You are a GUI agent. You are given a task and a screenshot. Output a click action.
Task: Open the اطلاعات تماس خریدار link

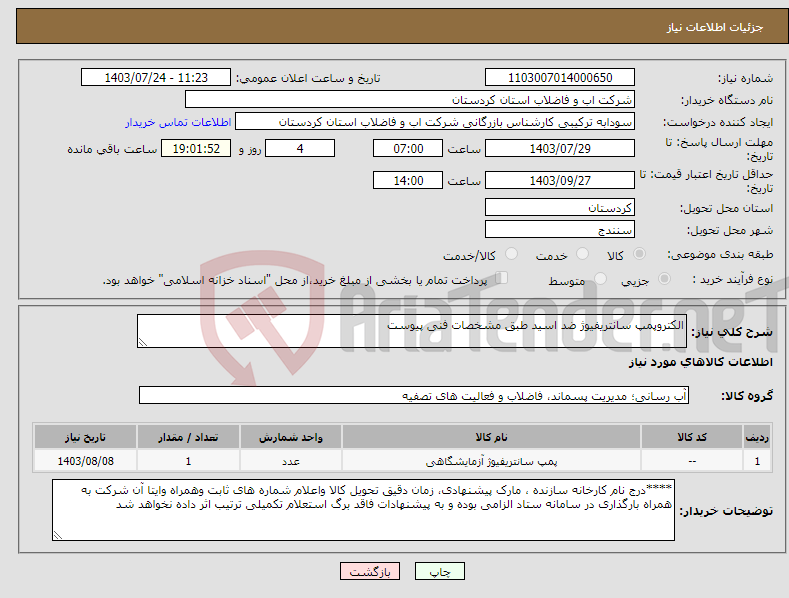[x=178, y=122]
